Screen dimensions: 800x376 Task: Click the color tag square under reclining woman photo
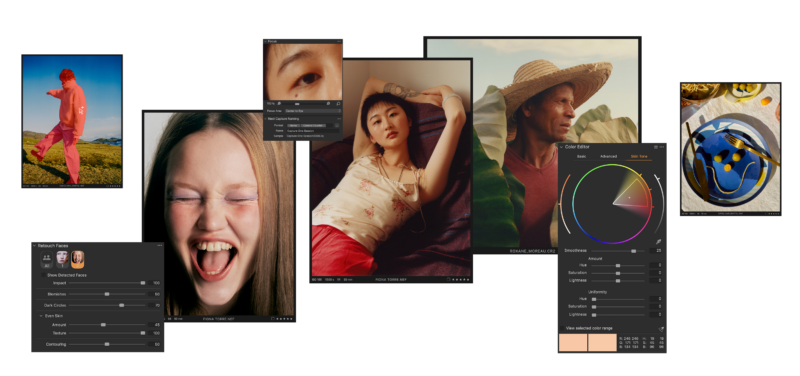coord(448,280)
